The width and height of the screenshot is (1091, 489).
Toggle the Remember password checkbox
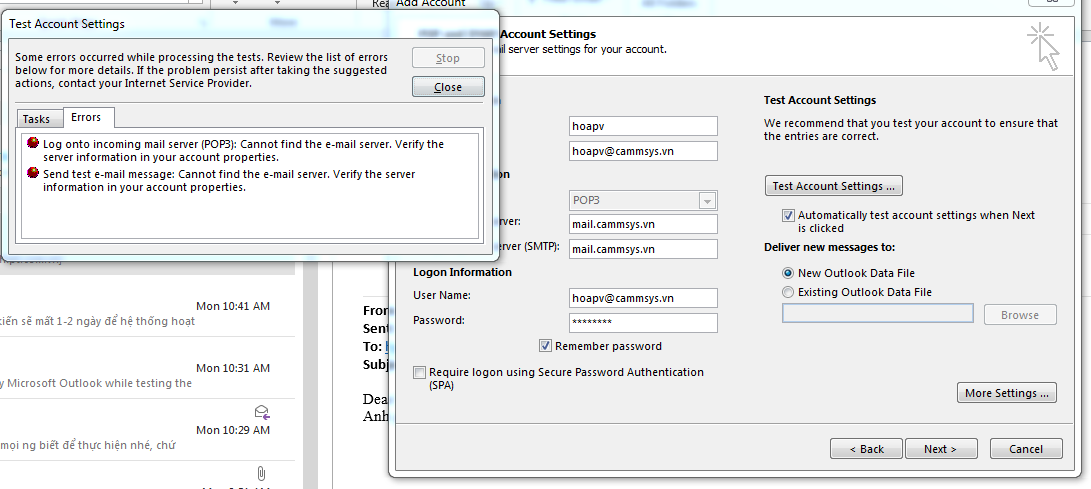coord(545,346)
